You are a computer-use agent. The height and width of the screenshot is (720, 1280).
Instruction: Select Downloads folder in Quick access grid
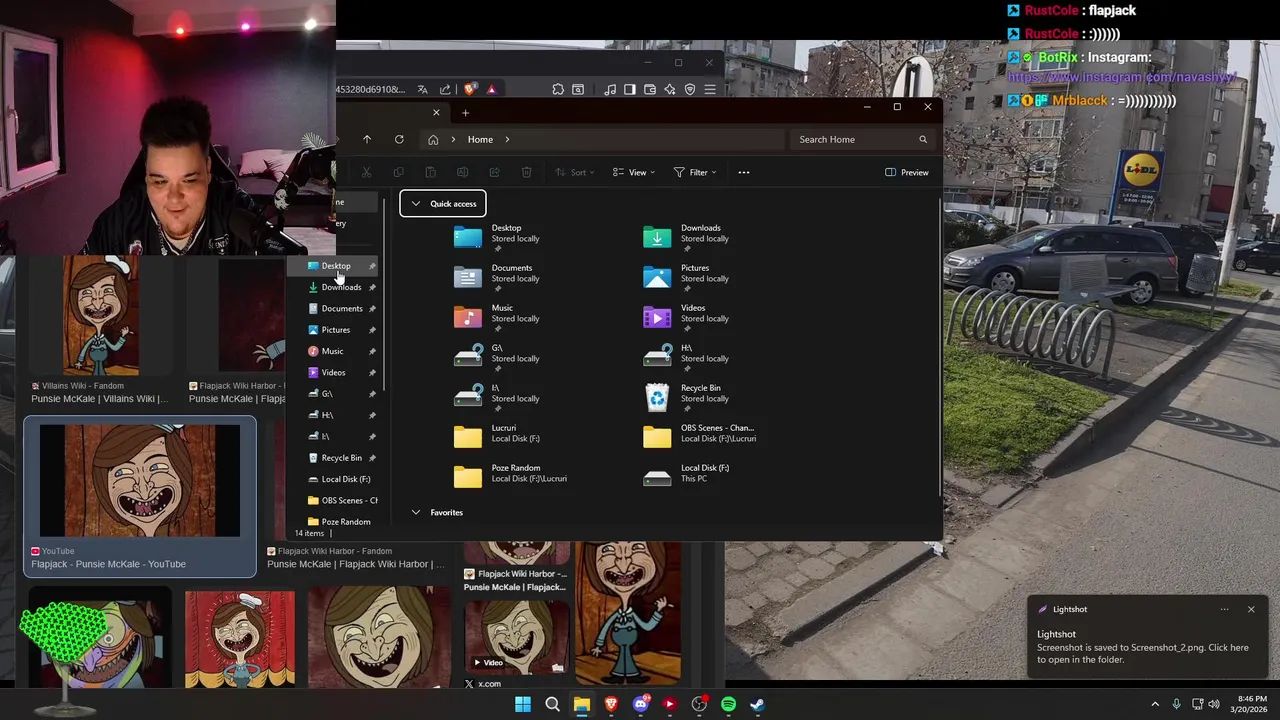coord(687,237)
